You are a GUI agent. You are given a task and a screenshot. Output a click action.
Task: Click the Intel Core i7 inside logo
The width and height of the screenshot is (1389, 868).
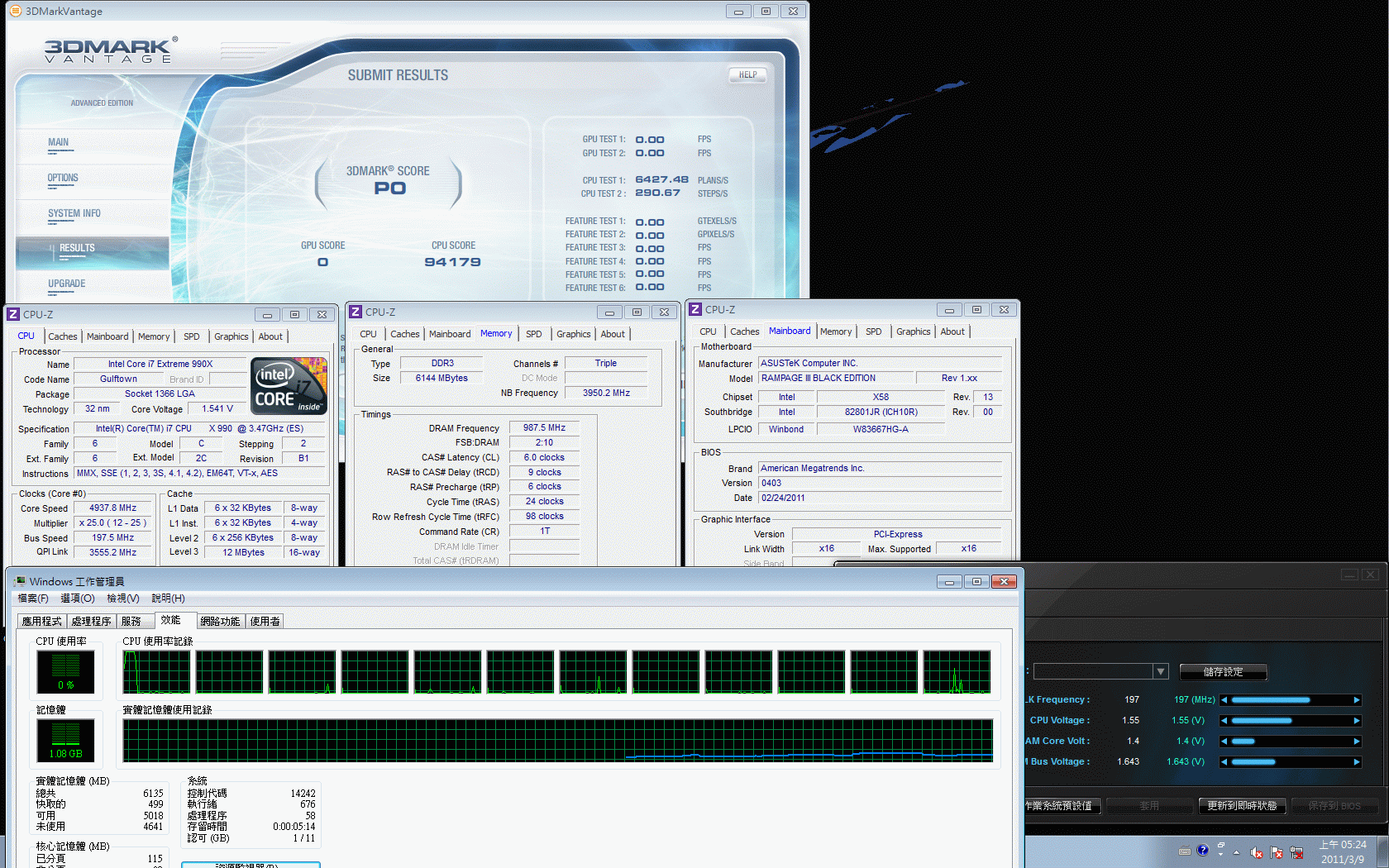[289, 385]
